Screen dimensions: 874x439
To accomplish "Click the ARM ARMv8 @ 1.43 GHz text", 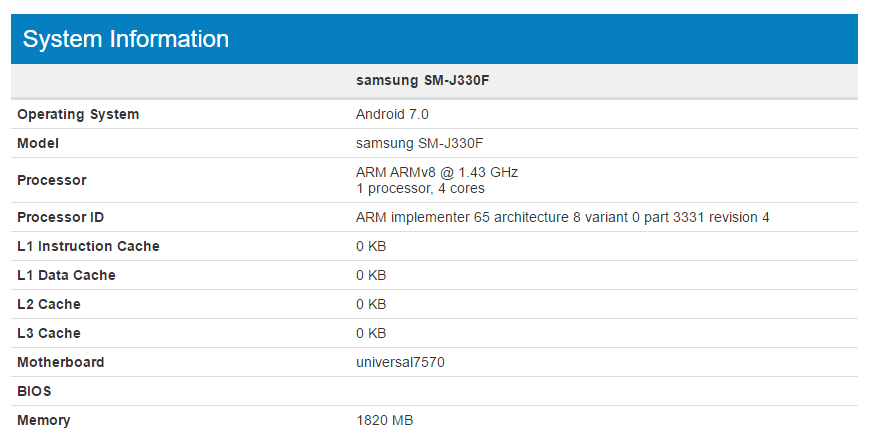I will pyautogui.click(x=437, y=173).
